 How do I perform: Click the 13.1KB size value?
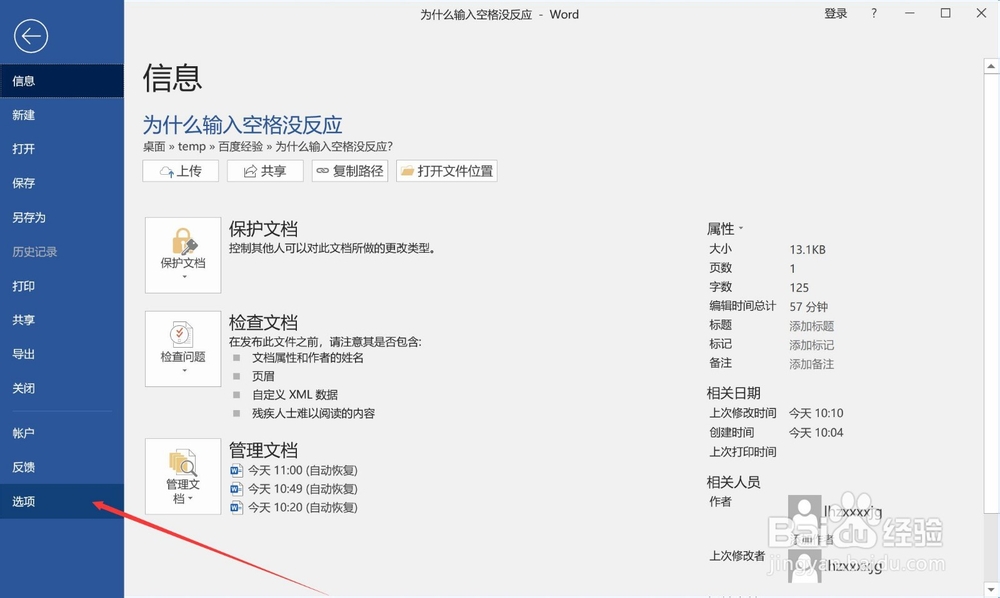coord(807,249)
